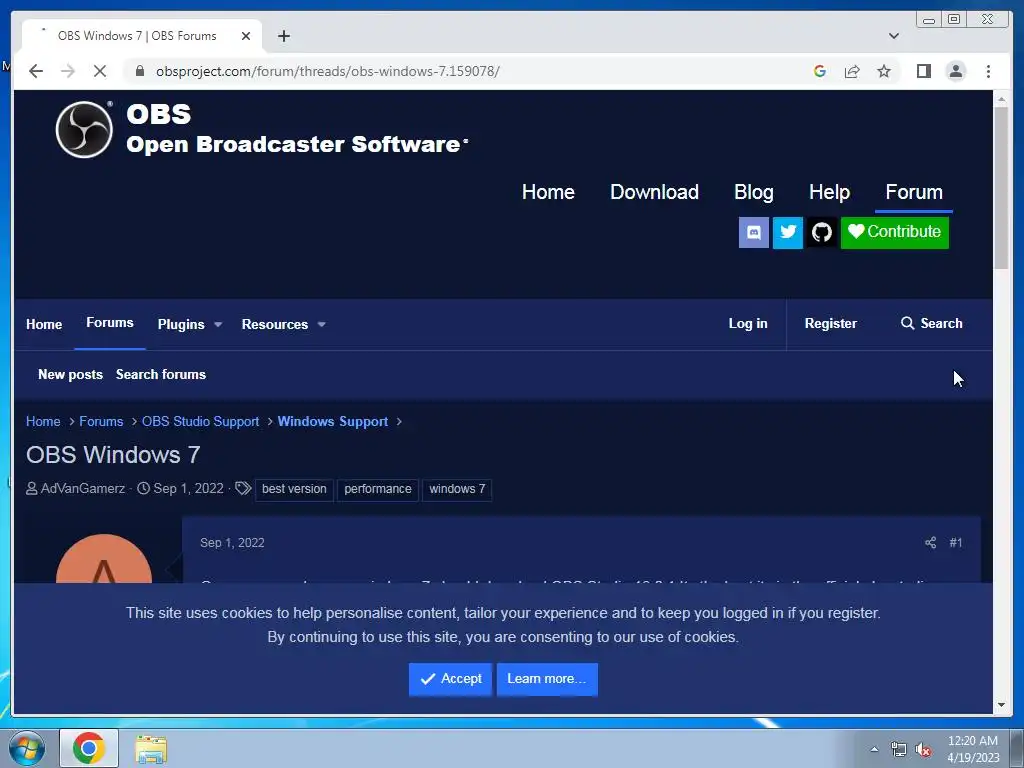Expand the Resources dropdown arrow
The image size is (1024, 768).
(x=321, y=325)
